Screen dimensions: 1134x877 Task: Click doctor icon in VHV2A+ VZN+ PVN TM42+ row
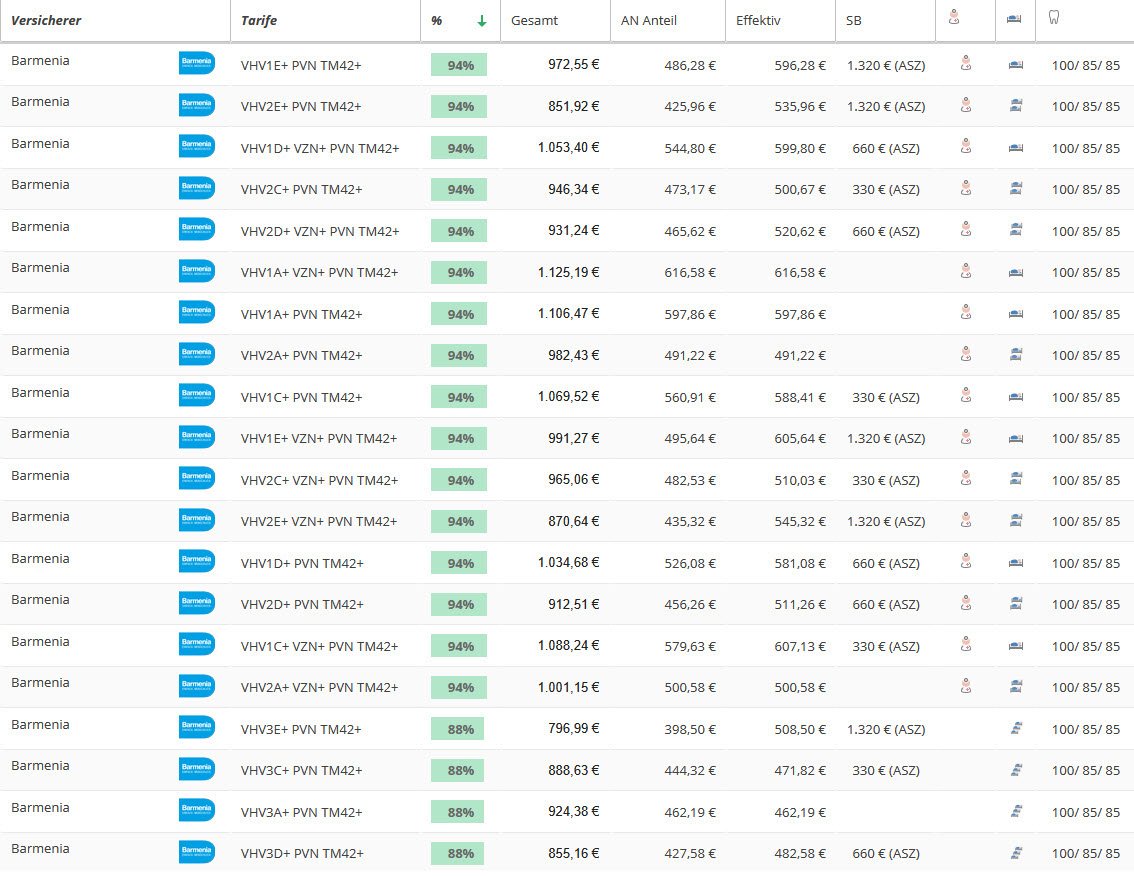(x=965, y=687)
